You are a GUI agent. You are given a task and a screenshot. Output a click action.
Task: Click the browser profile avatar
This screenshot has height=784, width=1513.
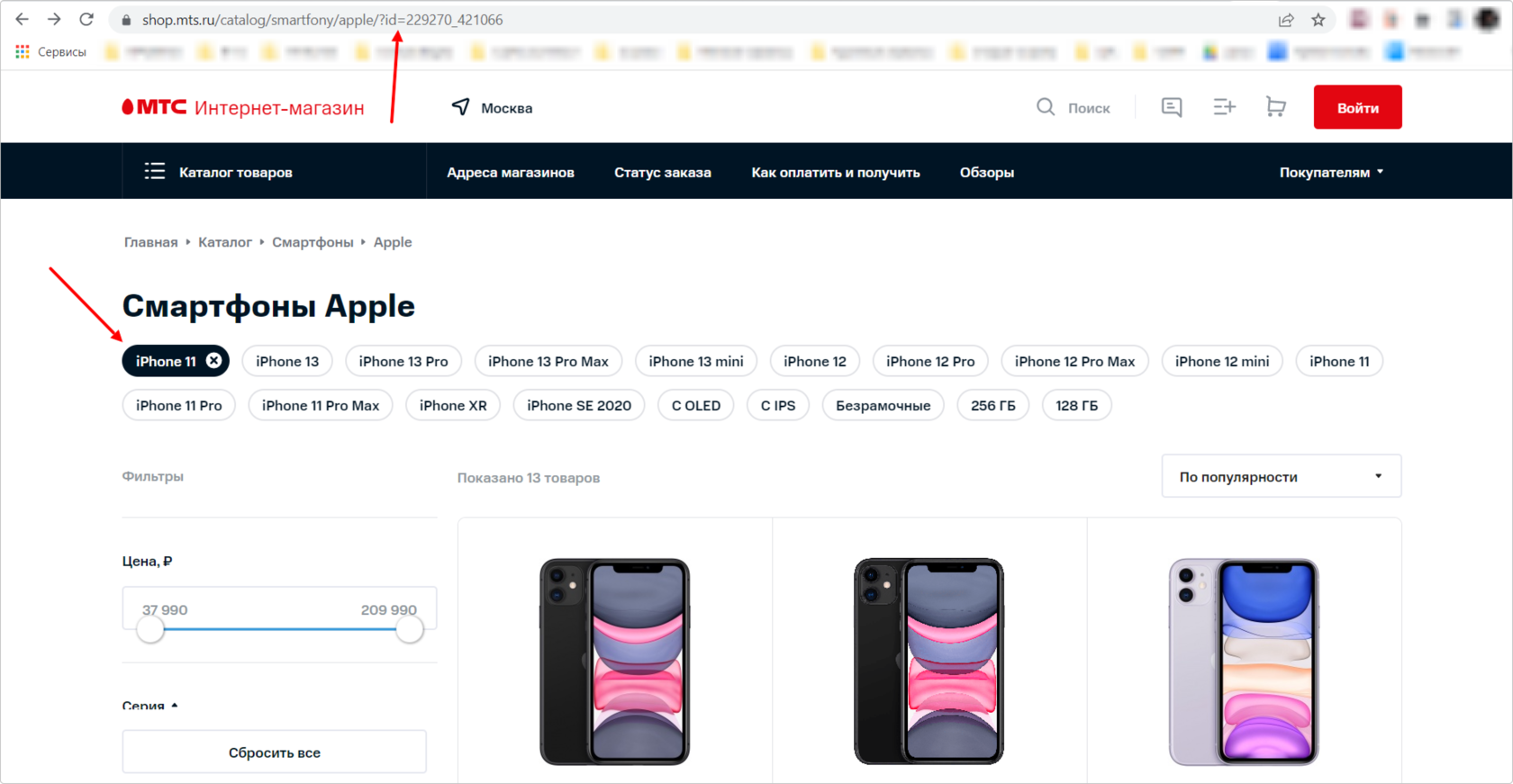[x=1487, y=19]
